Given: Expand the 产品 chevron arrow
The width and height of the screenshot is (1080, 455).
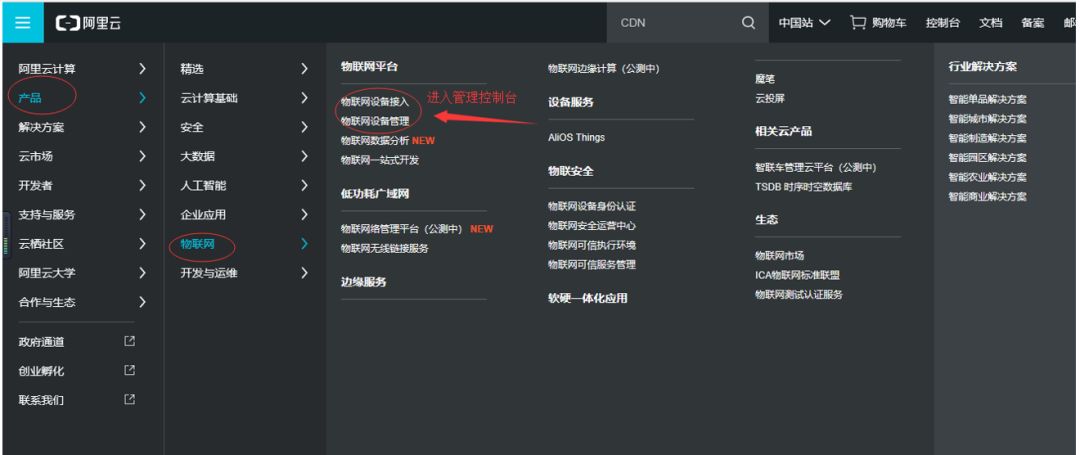Looking at the screenshot, I should coord(142,98).
